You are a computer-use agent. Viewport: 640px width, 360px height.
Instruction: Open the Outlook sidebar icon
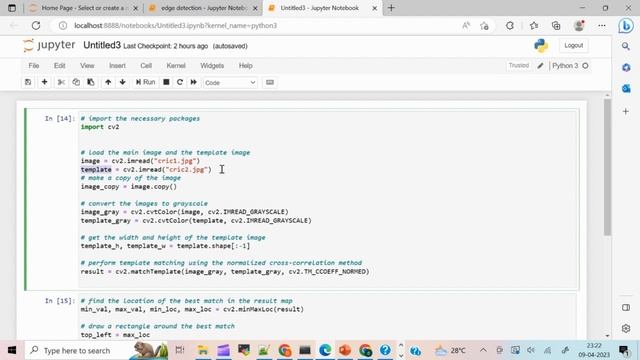pyautogui.click(x=626, y=88)
